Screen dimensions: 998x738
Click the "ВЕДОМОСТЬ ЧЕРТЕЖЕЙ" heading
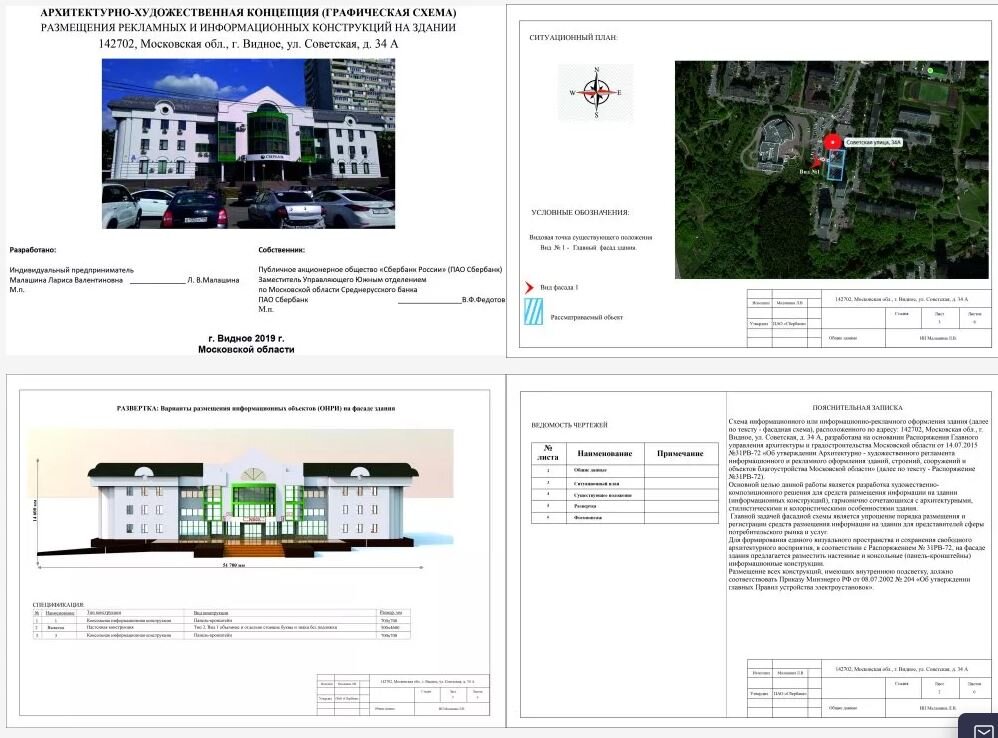point(569,425)
